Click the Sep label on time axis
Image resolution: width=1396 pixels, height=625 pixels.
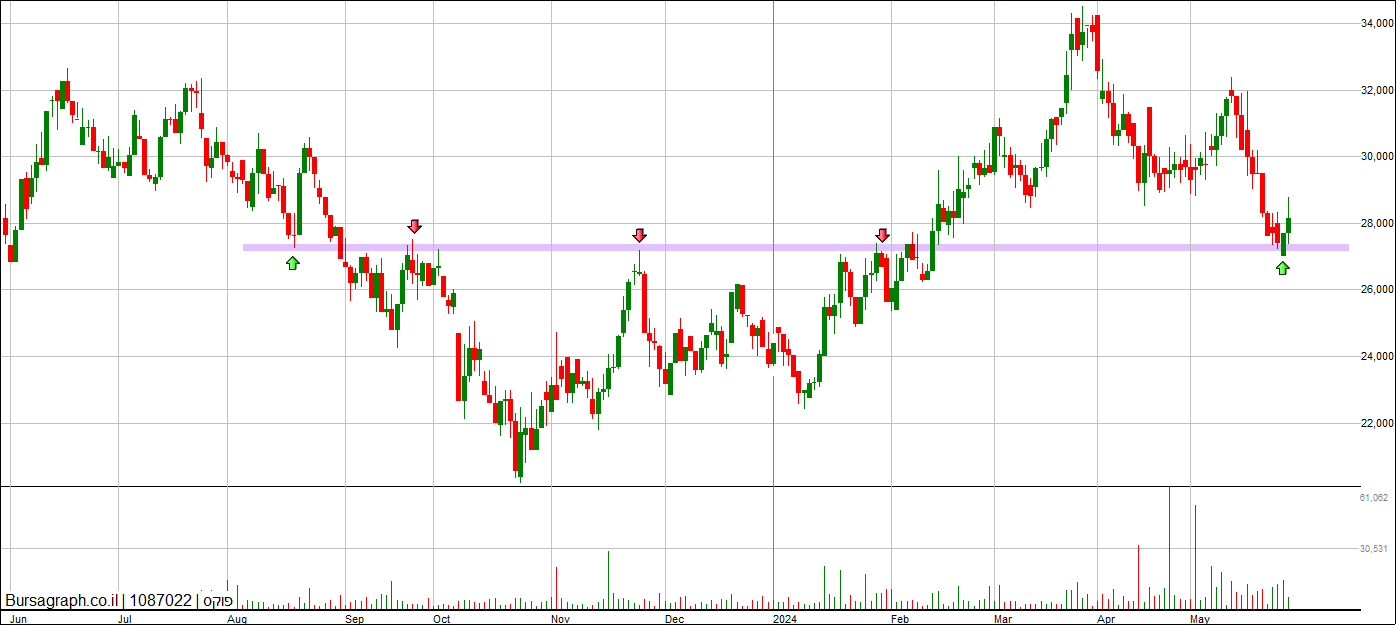pos(355,619)
